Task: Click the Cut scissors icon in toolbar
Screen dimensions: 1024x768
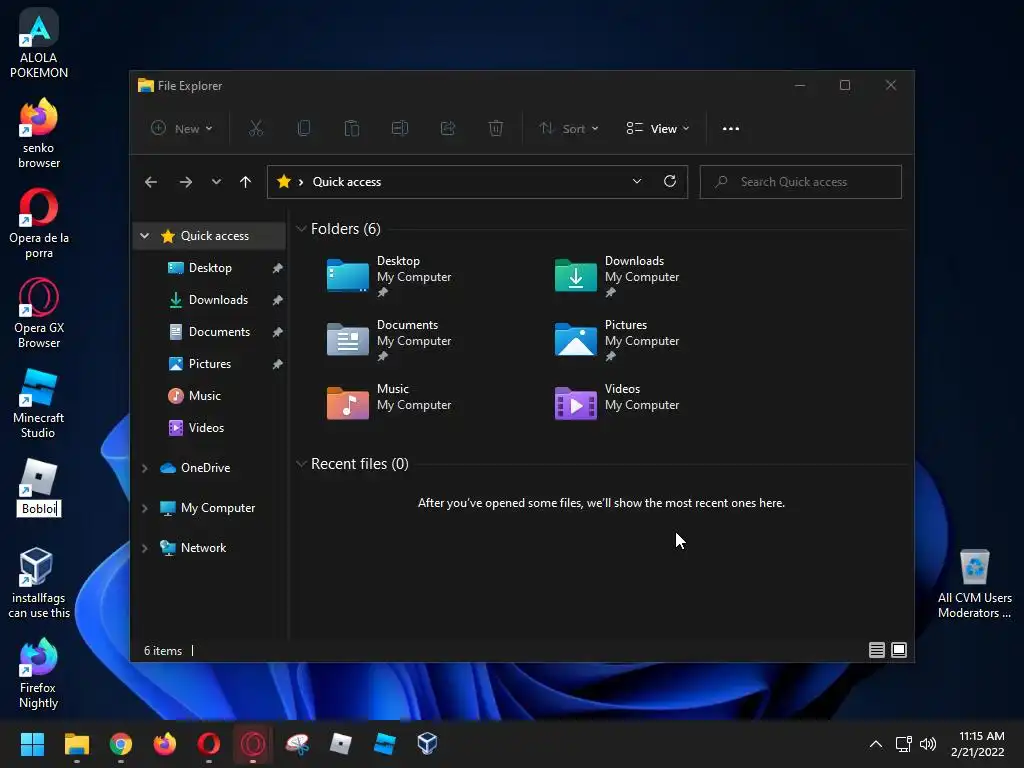Action: pos(255,129)
